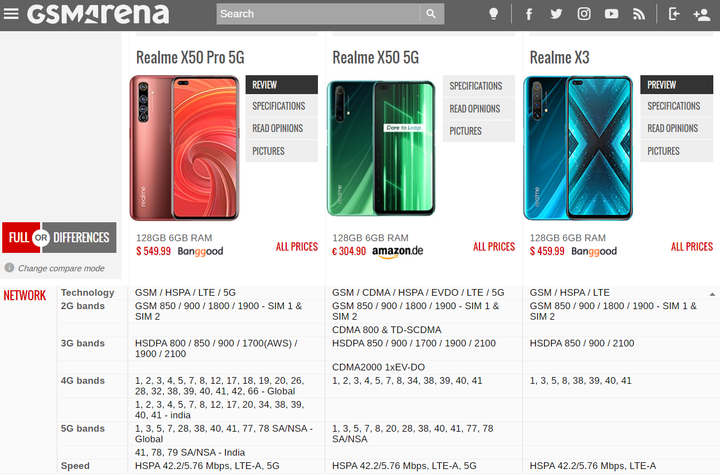The width and height of the screenshot is (720, 474).
Task: Collapse the Network section arrow
Action: (712, 294)
